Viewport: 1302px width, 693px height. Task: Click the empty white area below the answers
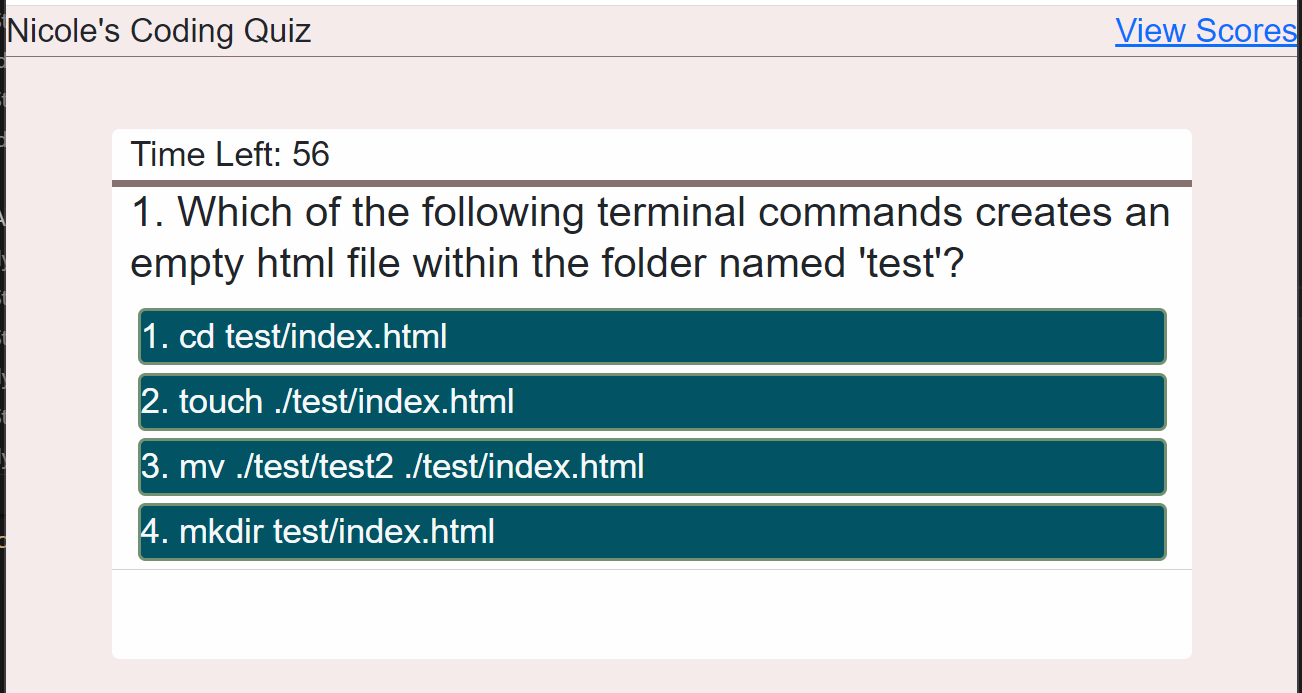[652, 614]
